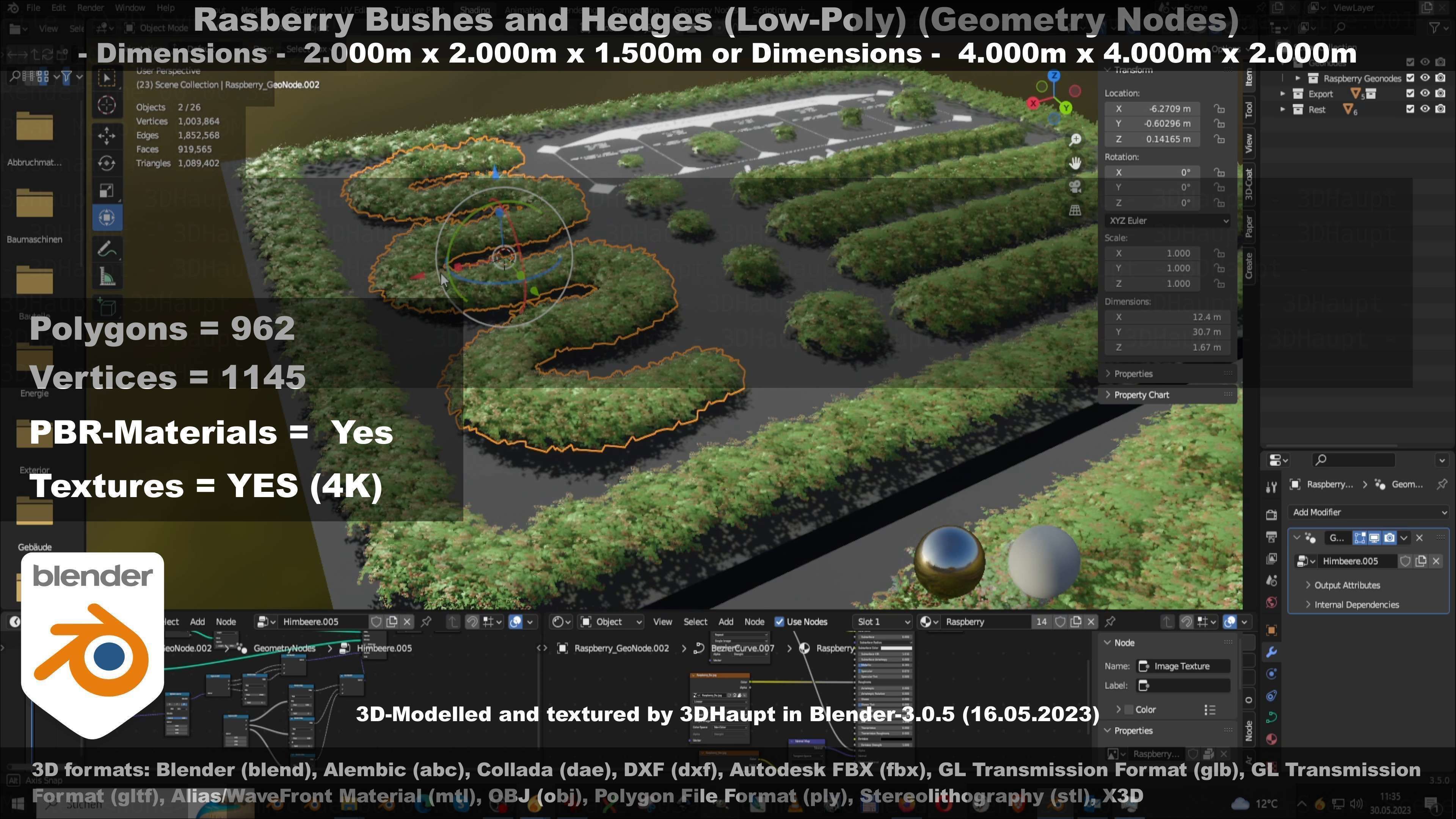Viewport: 1456px width, 819px height.
Task: Select the Move tool in toolbar
Action: pos(107,135)
